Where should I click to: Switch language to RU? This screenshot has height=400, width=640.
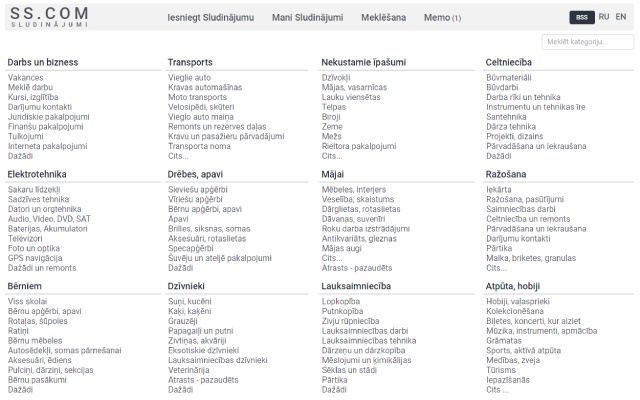point(604,17)
